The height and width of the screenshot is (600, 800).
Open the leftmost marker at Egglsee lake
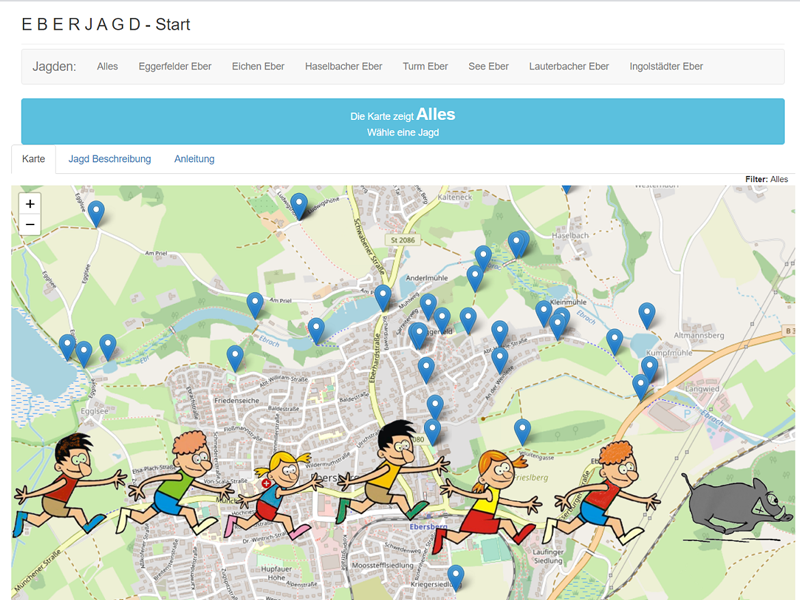click(x=67, y=346)
